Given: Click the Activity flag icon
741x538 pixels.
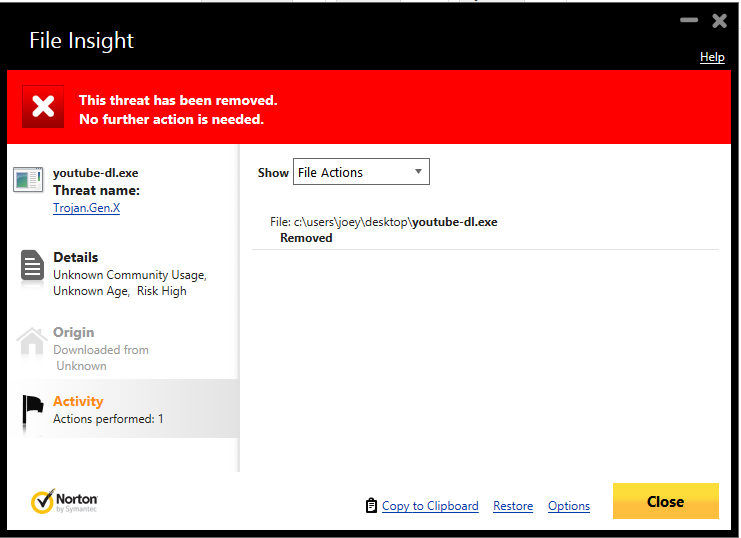Looking at the screenshot, I should pyautogui.click(x=34, y=409).
